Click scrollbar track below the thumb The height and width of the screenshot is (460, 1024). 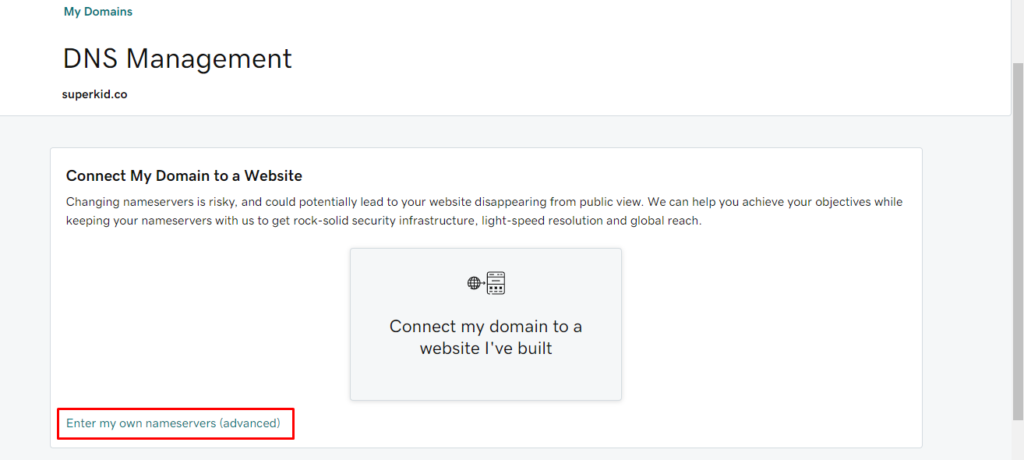(x=1017, y=440)
